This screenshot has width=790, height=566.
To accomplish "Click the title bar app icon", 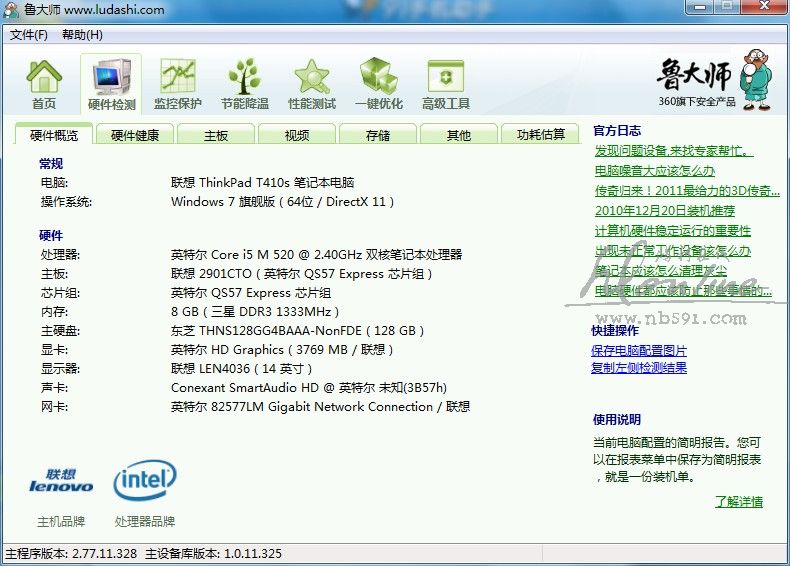I will (11, 9).
